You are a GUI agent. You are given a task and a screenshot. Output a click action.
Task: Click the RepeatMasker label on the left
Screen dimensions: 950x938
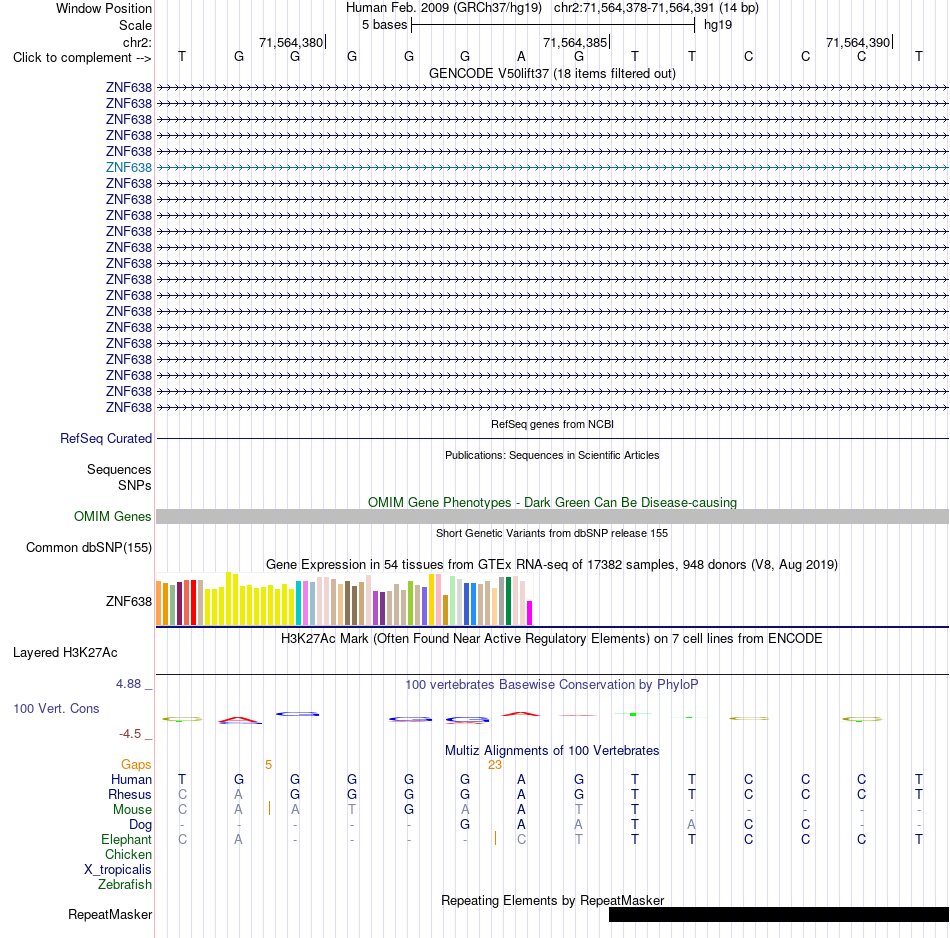pyautogui.click(x=110, y=914)
